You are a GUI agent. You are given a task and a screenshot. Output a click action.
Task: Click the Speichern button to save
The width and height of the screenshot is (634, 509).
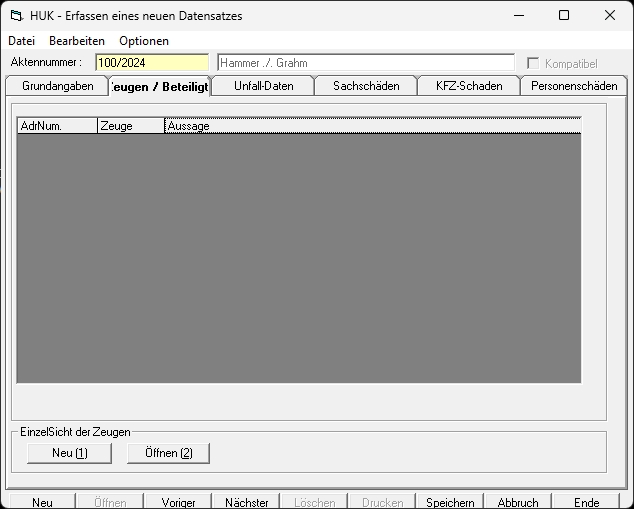point(450,502)
